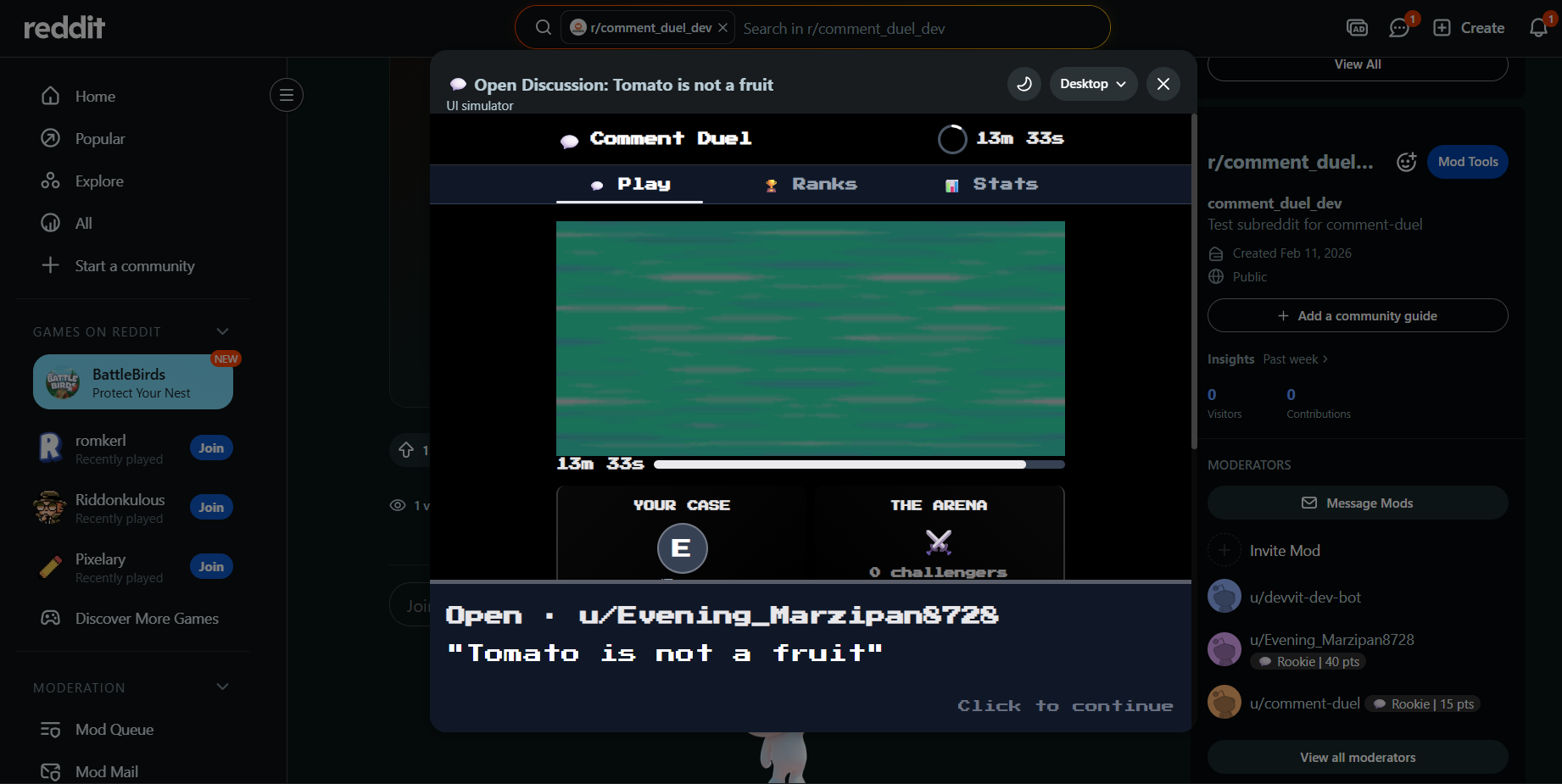This screenshot has height=784, width=1562.
Task: Close the UI simulator dialog
Action: (x=1163, y=84)
